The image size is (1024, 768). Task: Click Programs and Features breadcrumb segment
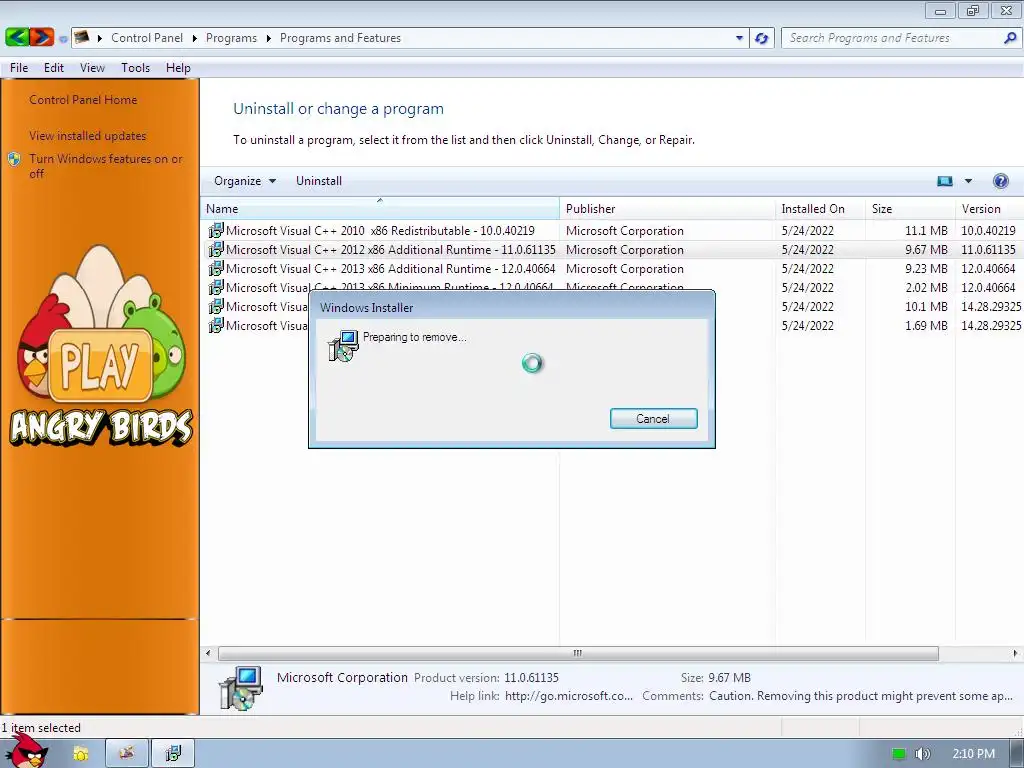(x=340, y=38)
